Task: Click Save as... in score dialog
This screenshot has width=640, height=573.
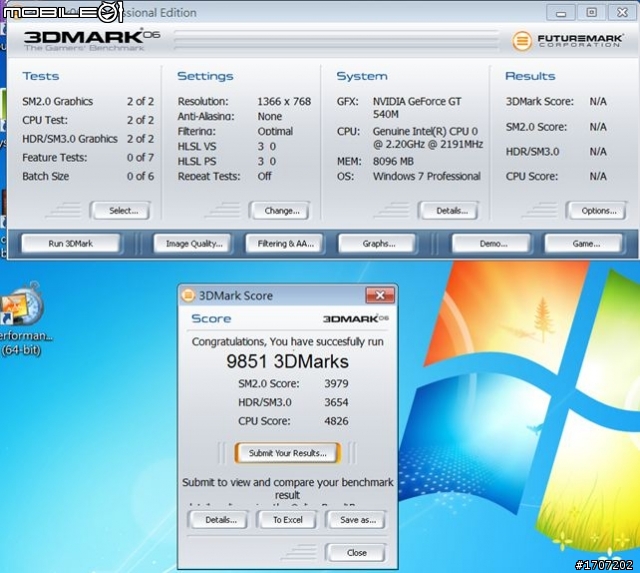Action: click(356, 520)
